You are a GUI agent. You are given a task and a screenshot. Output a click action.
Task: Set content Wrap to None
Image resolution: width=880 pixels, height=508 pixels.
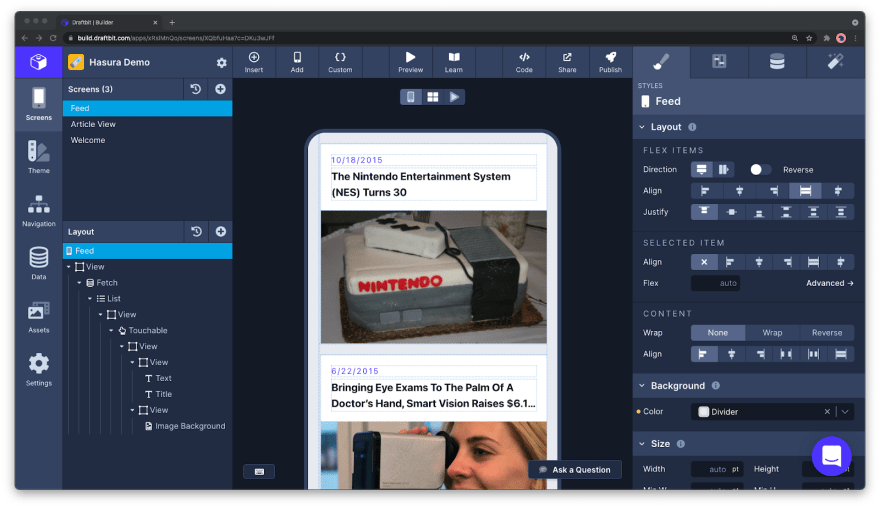(718, 332)
